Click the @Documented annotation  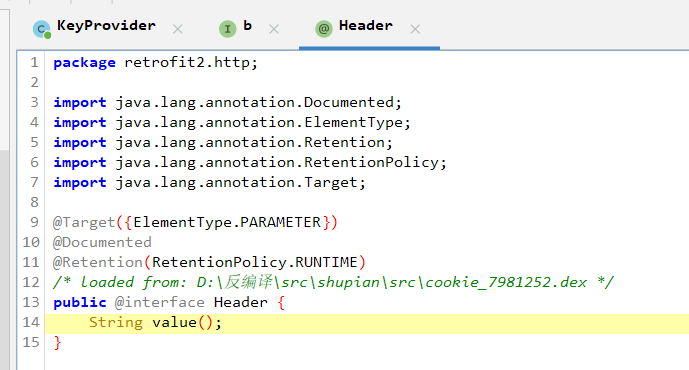click(102, 242)
